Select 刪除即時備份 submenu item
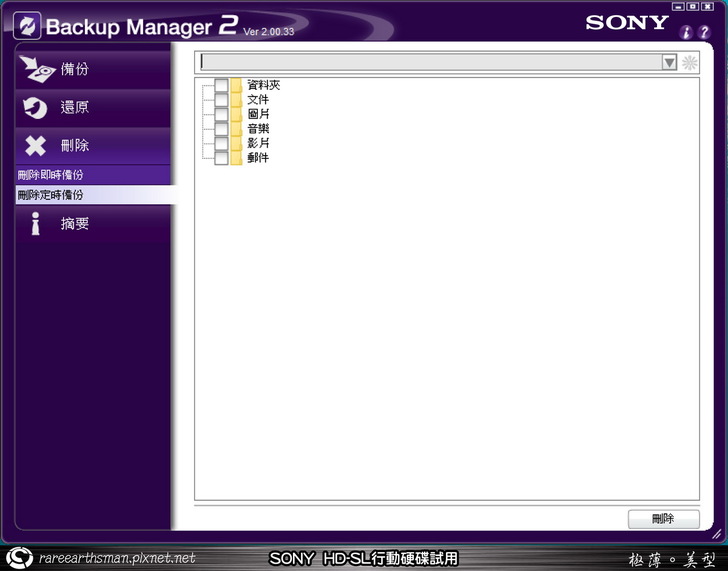The height and width of the screenshot is (571, 728). point(50,175)
